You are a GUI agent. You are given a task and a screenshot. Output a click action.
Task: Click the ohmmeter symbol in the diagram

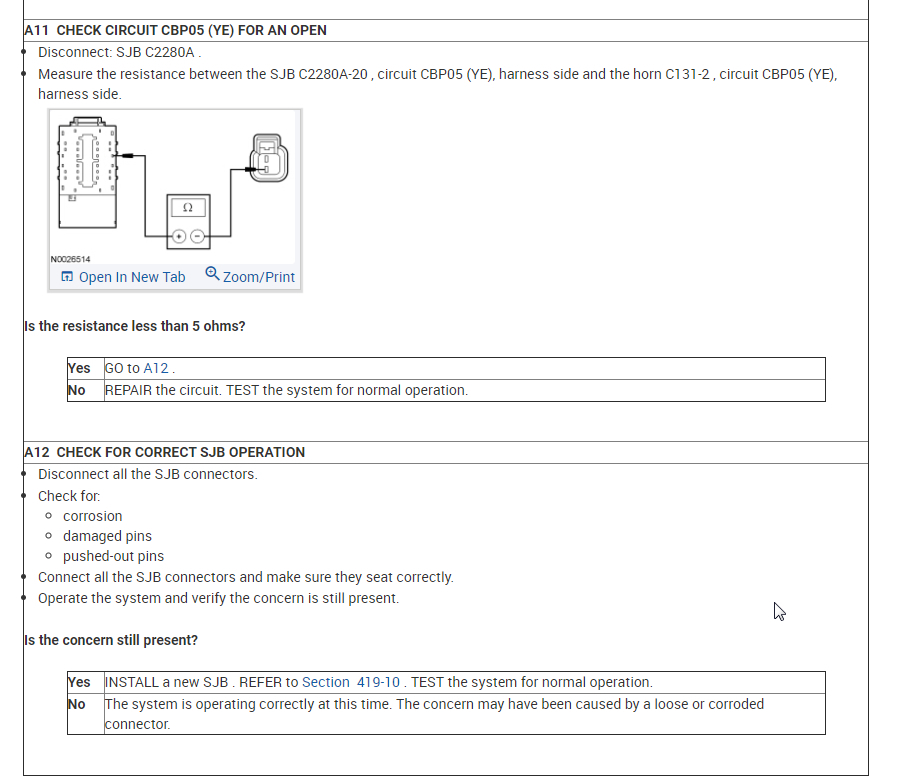click(188, 208)
